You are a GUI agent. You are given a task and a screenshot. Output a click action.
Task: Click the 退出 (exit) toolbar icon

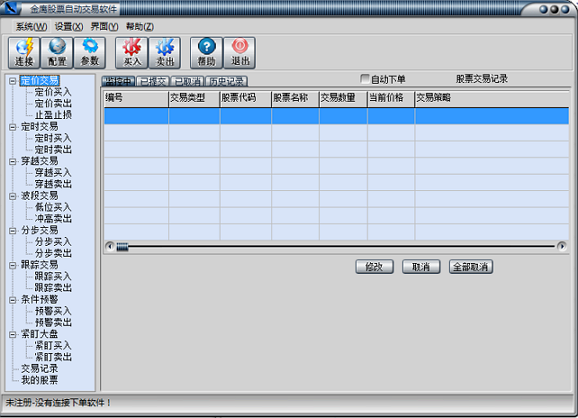point(240,53)
